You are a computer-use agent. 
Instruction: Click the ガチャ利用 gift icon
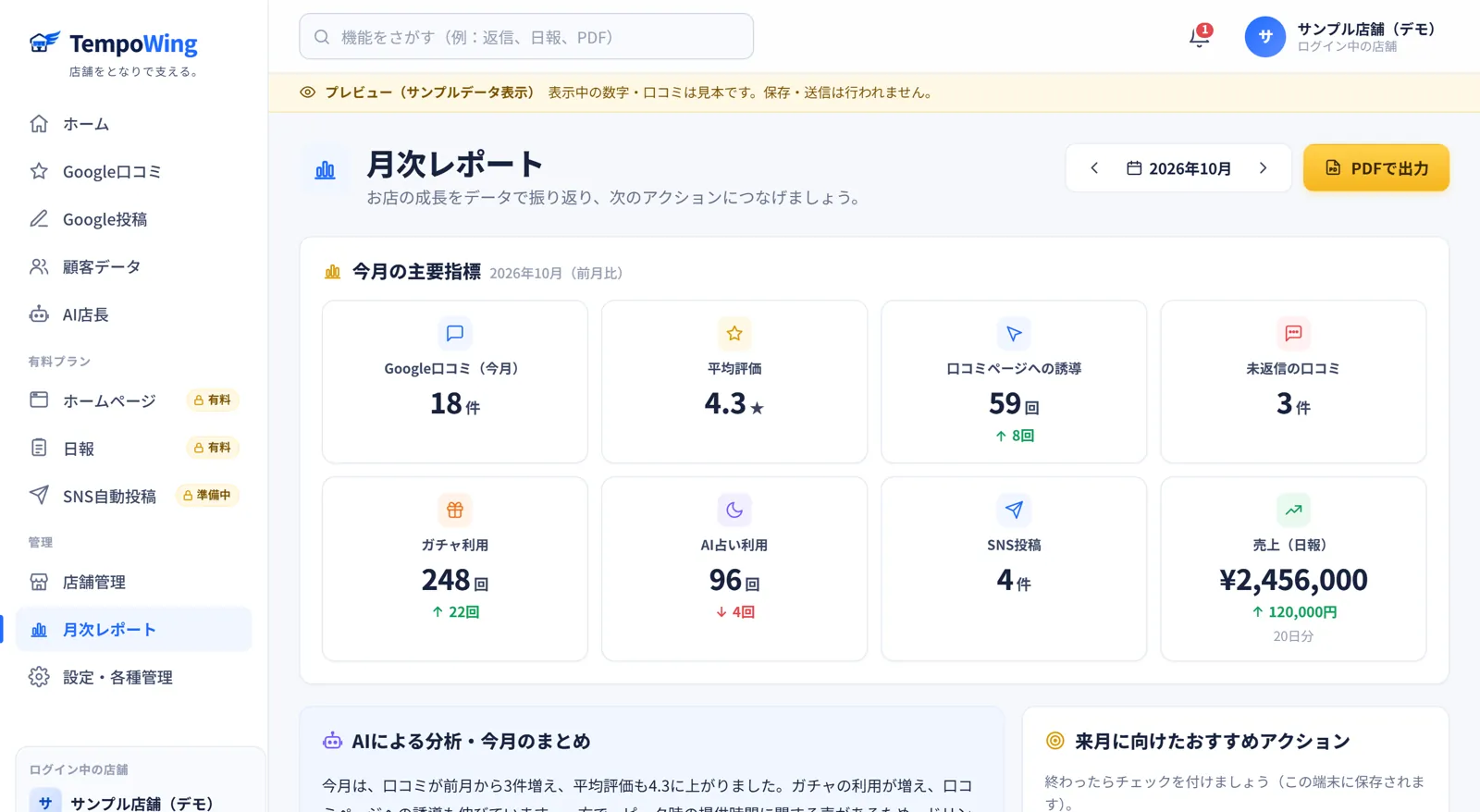click(454, 510)
